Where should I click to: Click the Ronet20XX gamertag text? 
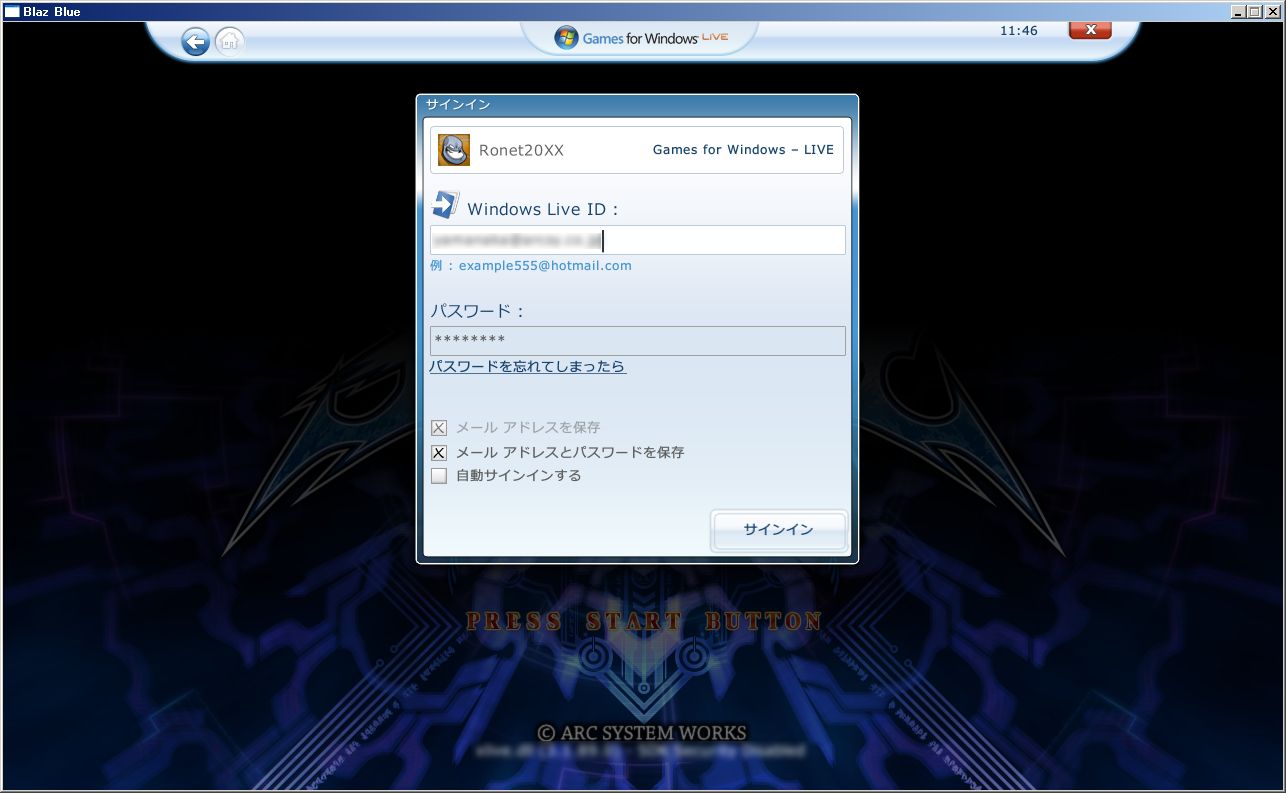(x=521, y=150)
